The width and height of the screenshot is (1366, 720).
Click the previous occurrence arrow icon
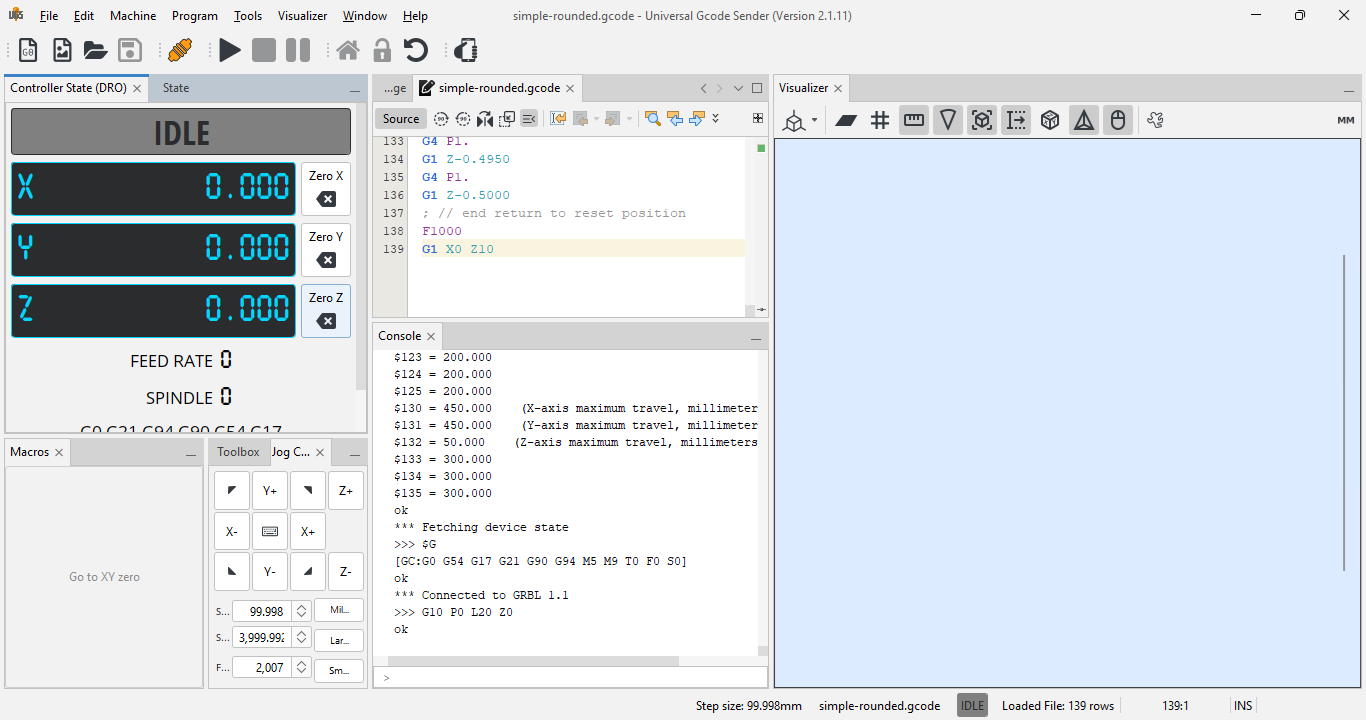coord(675,118)
